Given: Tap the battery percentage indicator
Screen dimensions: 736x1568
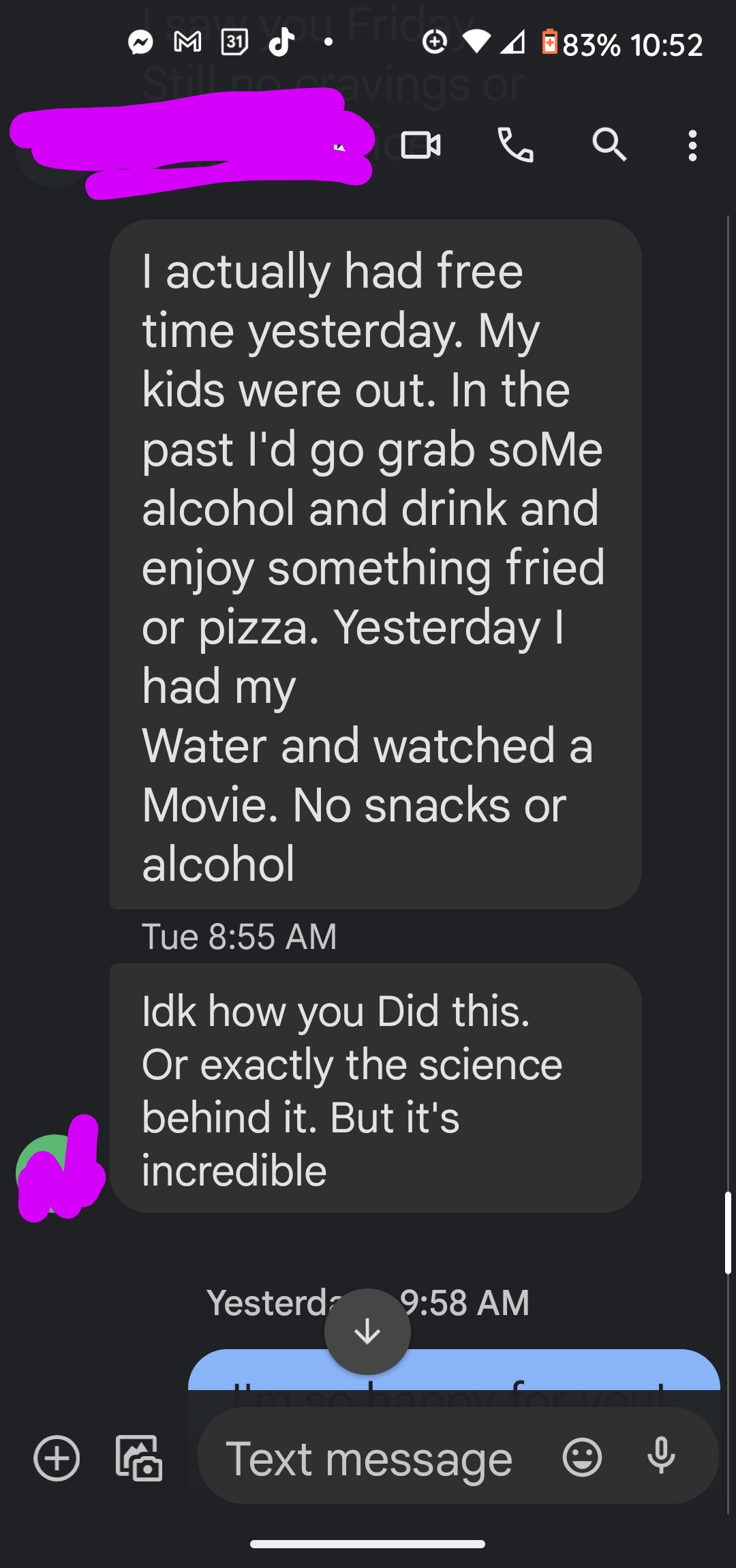Looking at the screenshot, I should click(x=591, y=44).
